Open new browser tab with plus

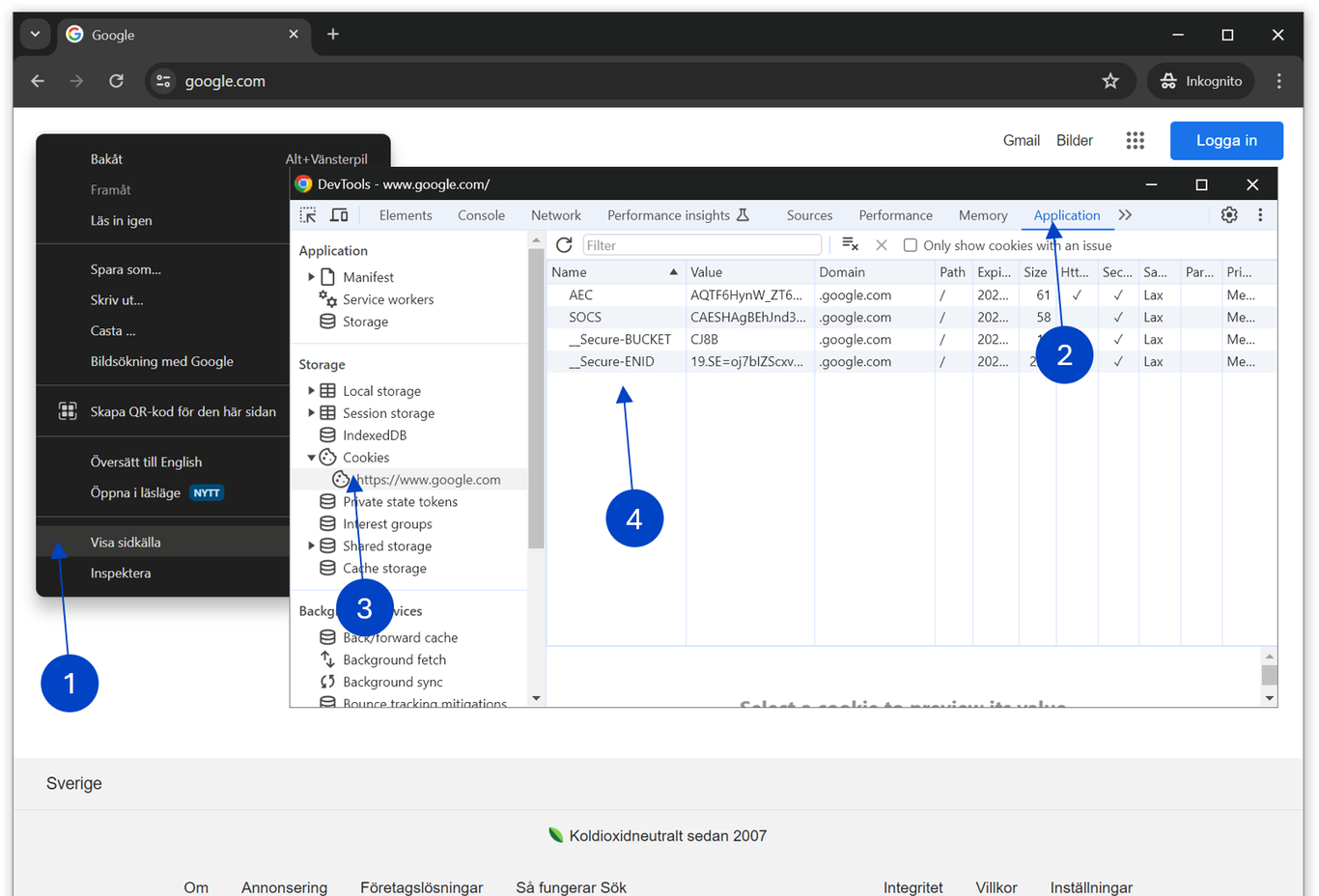pos(333,34)
